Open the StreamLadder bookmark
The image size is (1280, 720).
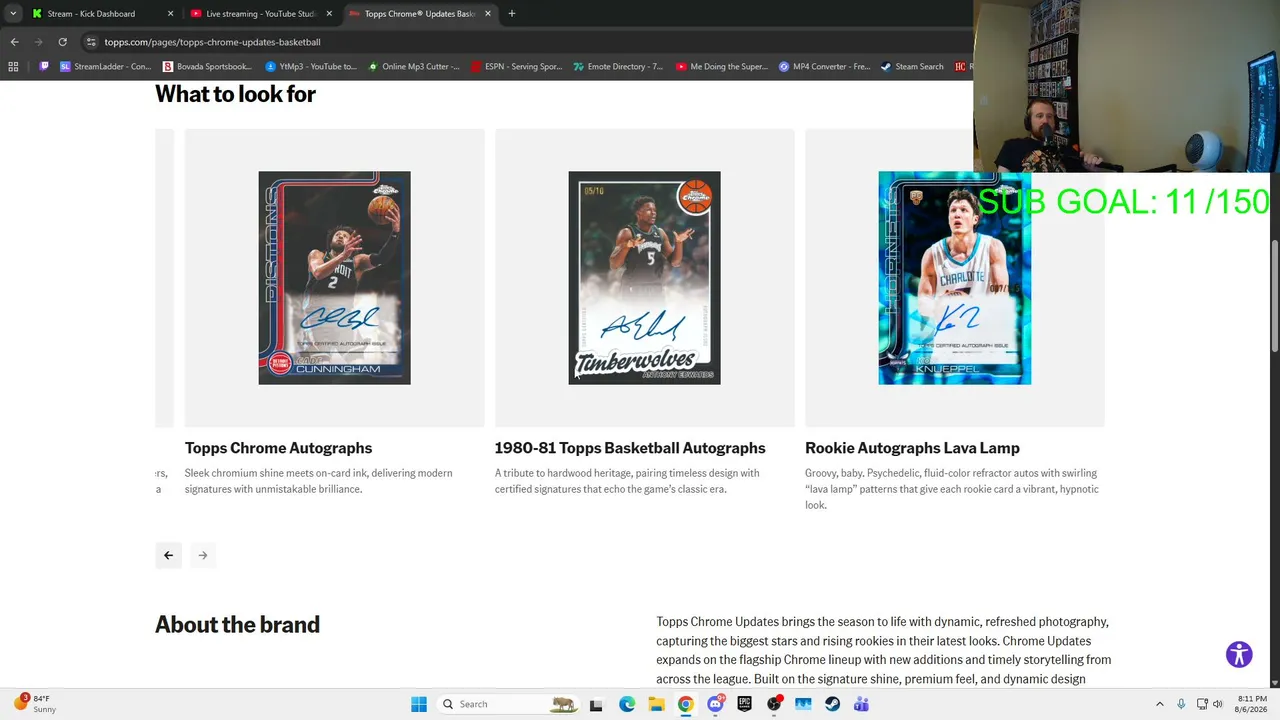tap(105, 67)
